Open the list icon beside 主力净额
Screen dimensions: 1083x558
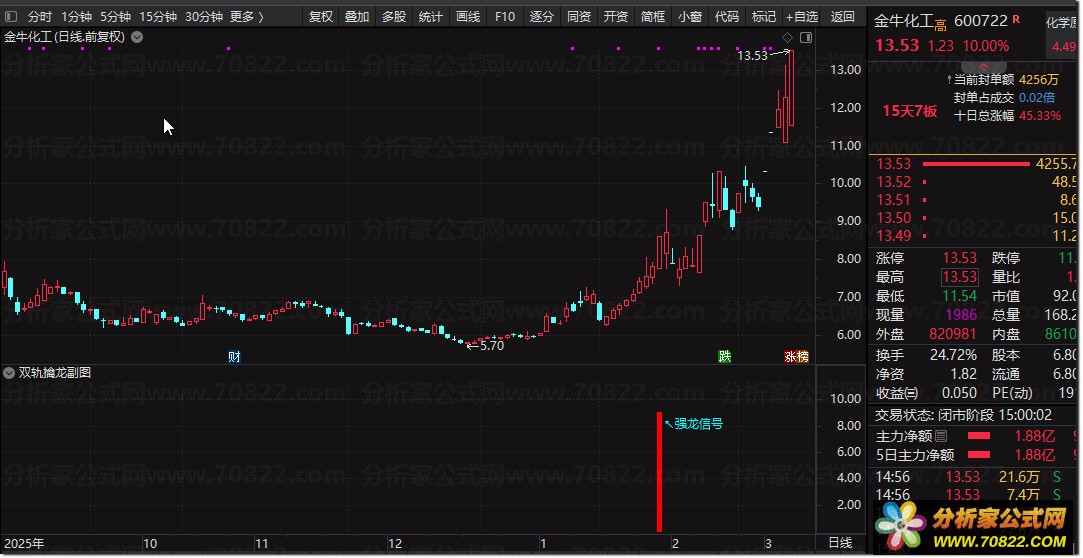click(x=941, y=436)
